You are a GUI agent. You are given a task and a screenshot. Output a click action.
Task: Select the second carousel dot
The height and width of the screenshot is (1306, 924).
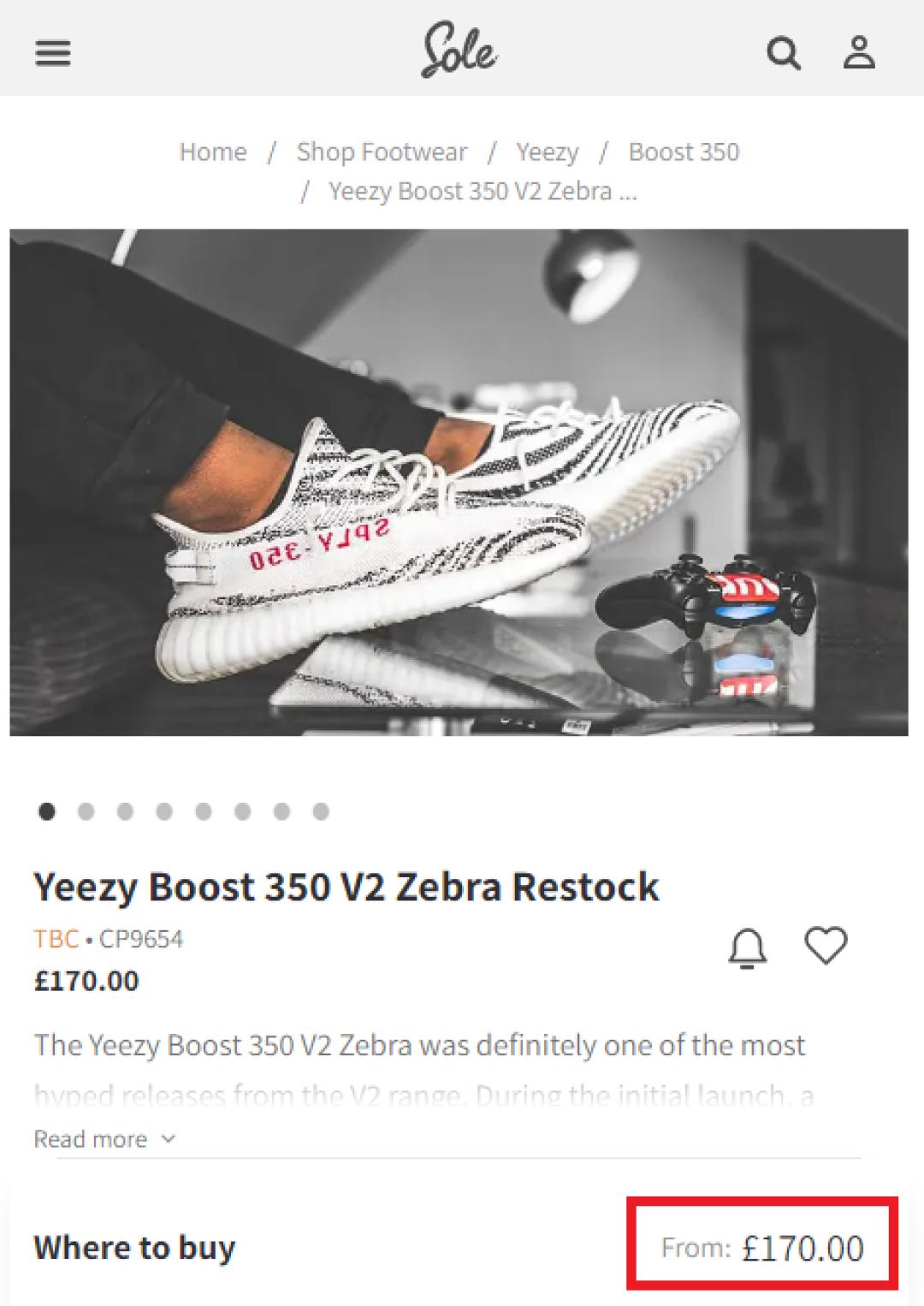[86, 811]
